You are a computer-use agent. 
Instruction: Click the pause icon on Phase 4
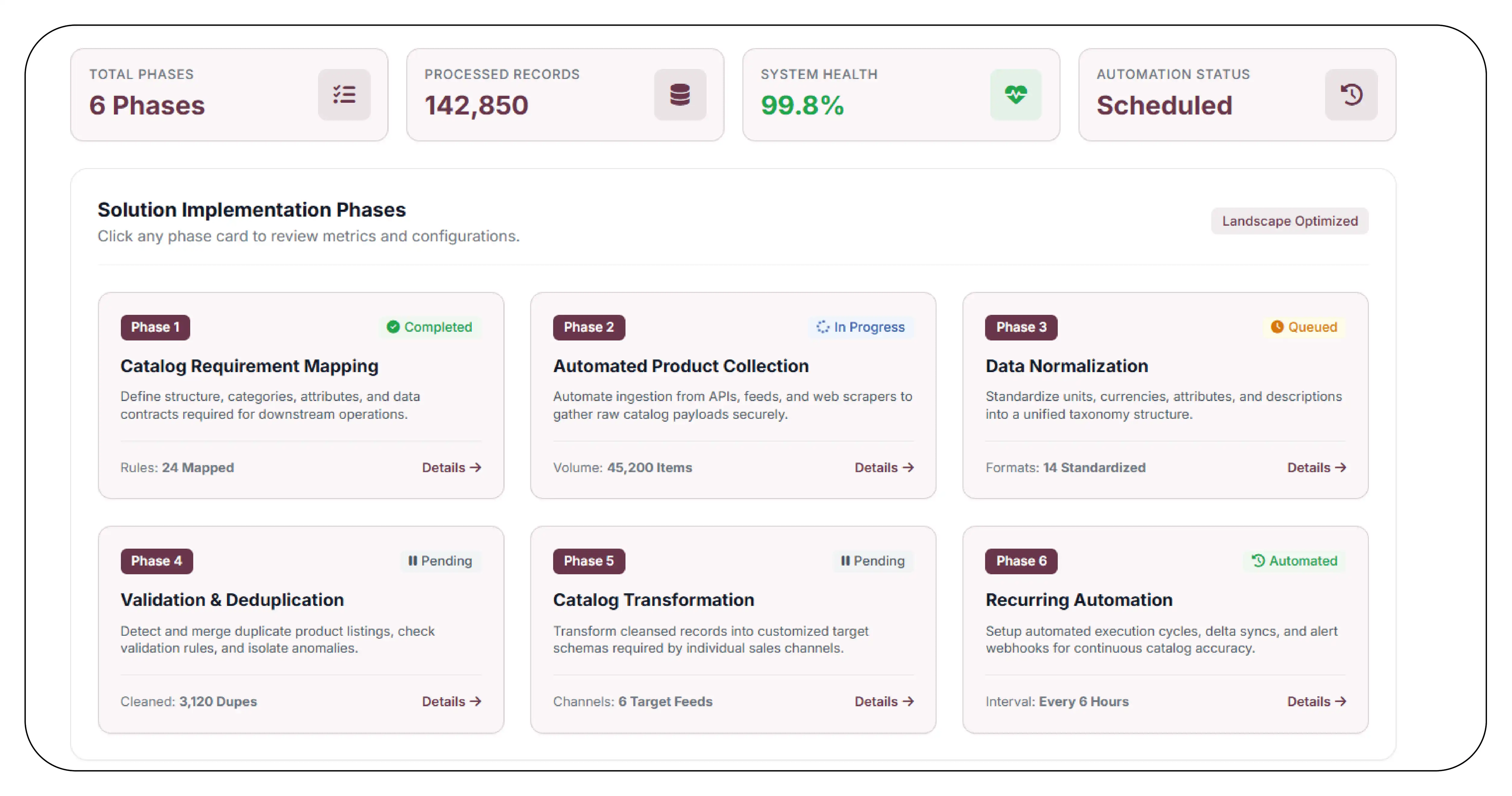click(x=413, y=561)
